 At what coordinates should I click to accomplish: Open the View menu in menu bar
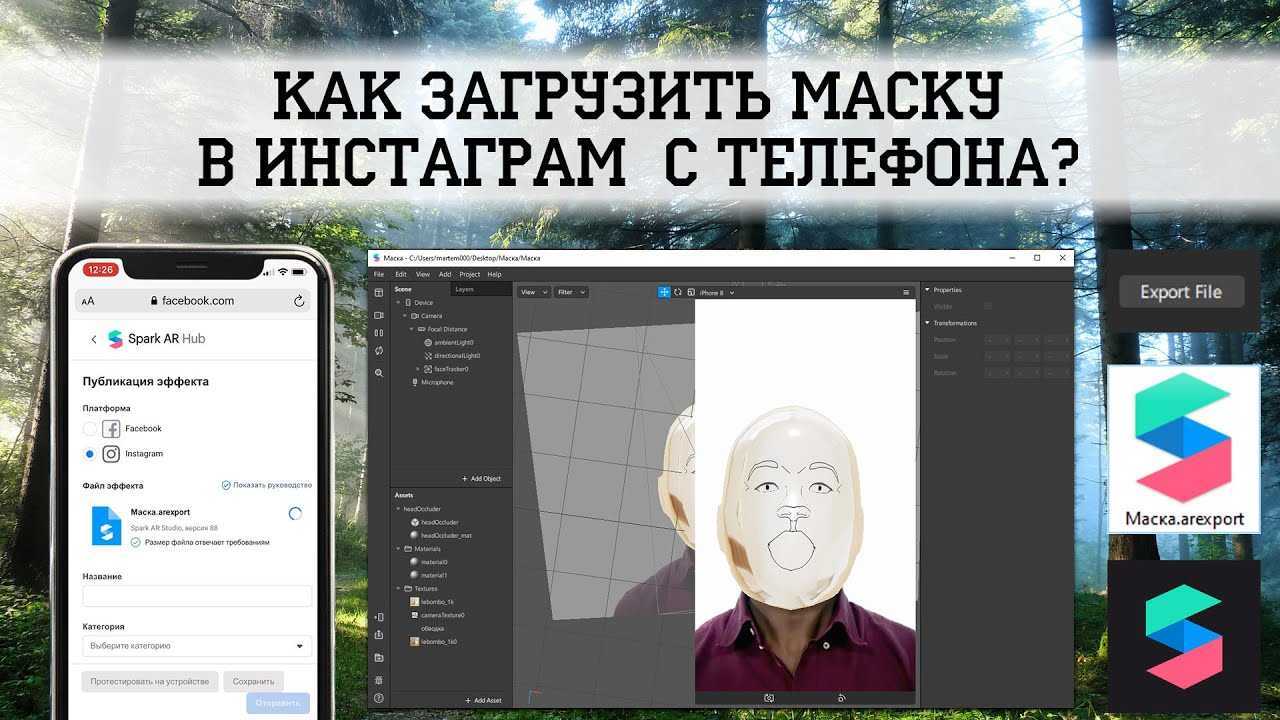[x=423, y=274]
